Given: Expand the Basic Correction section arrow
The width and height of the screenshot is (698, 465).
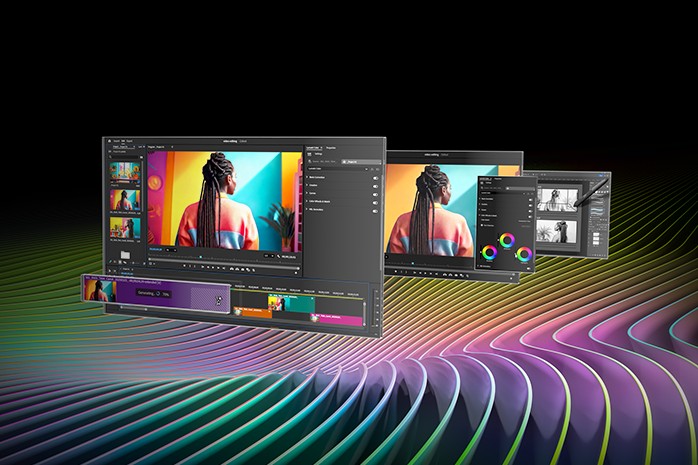Looking at the screenshot, I should tap(307, 177).
